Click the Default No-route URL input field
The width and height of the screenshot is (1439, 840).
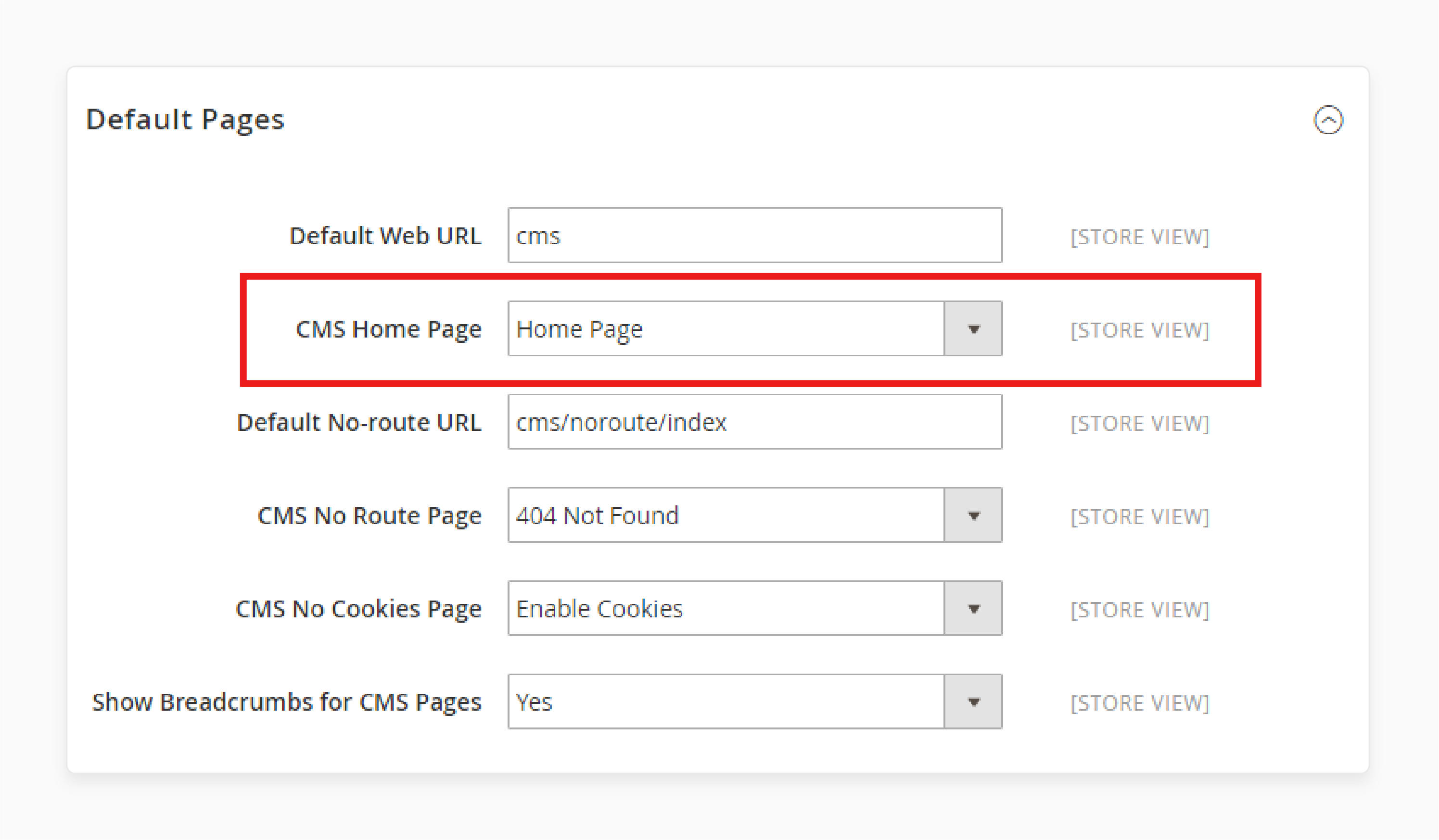755,422
